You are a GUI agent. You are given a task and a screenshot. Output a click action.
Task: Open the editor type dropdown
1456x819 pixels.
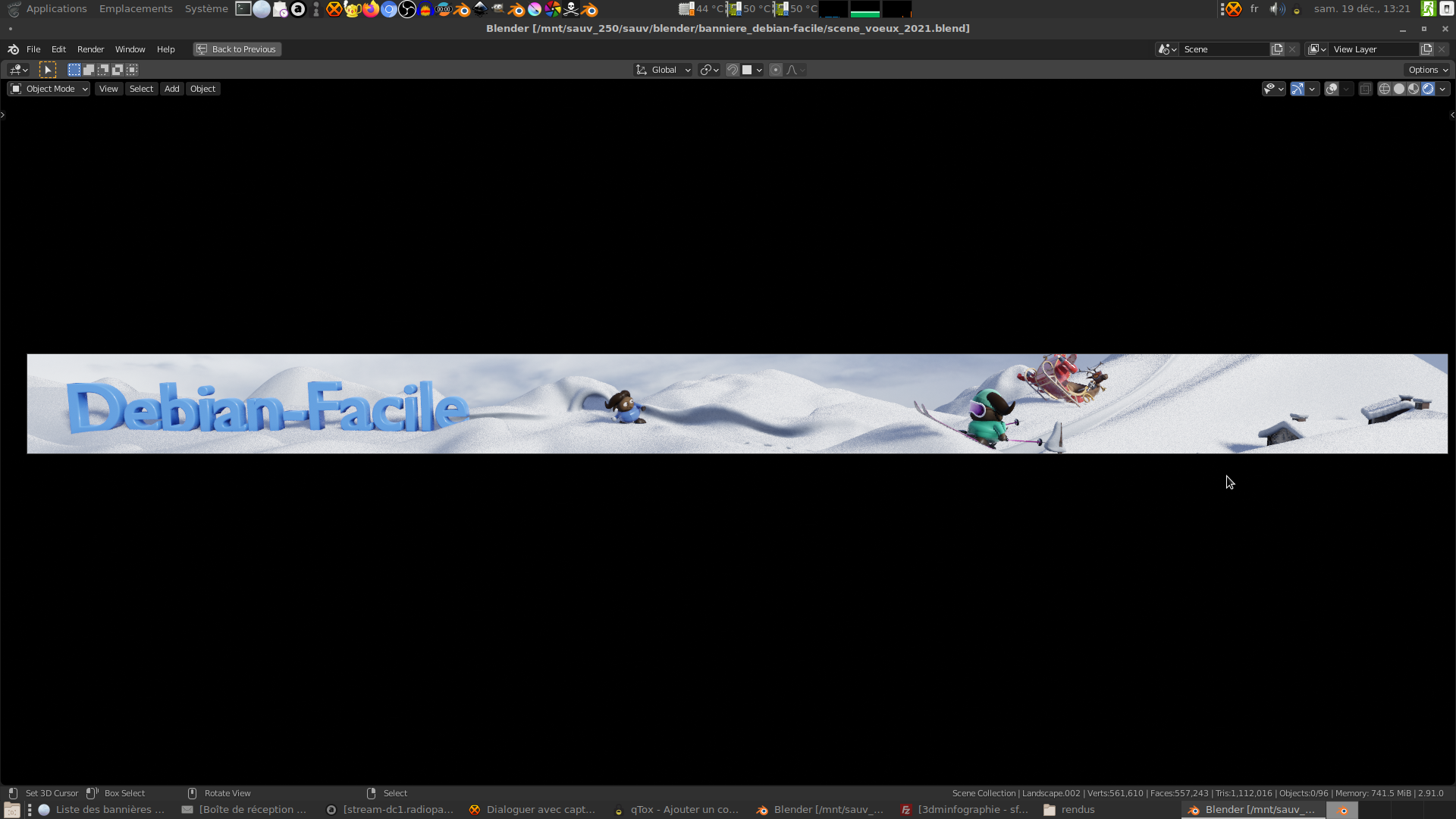(18, 70)
